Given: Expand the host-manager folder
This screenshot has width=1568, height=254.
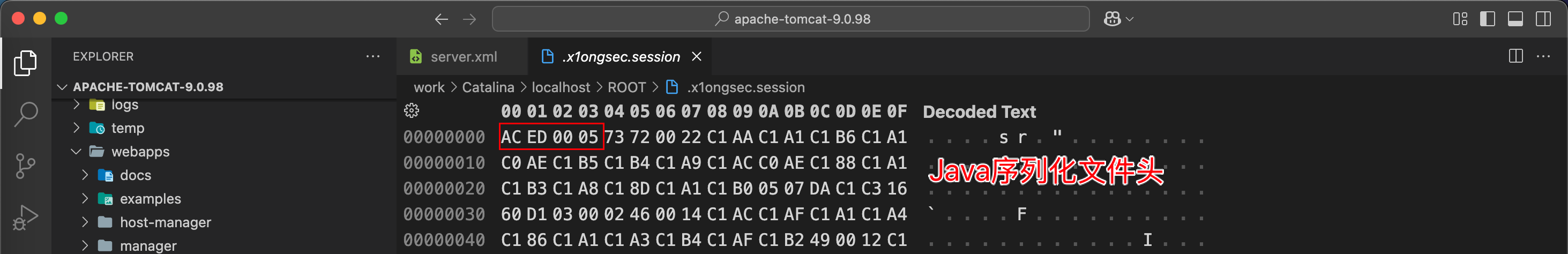Looking at the screenshot, I should 85,222.
